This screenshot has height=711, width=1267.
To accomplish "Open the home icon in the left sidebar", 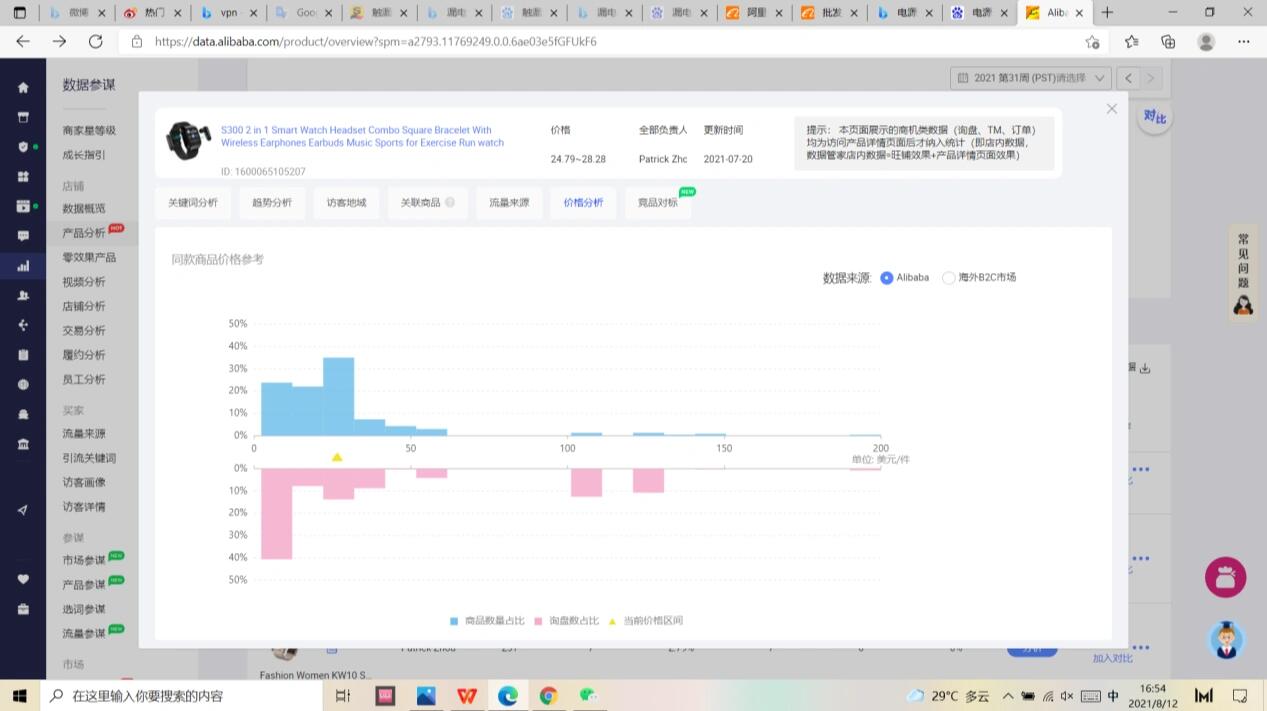I will (23, 87).
